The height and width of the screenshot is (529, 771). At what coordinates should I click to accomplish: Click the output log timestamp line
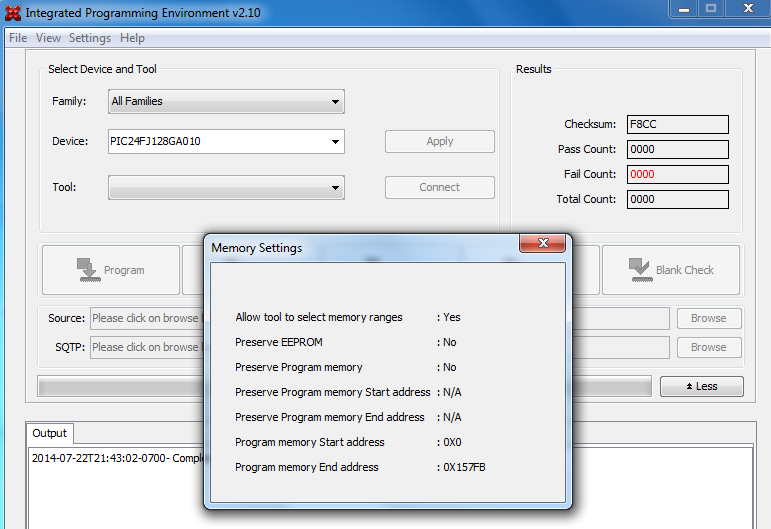[x=118, y=458]
